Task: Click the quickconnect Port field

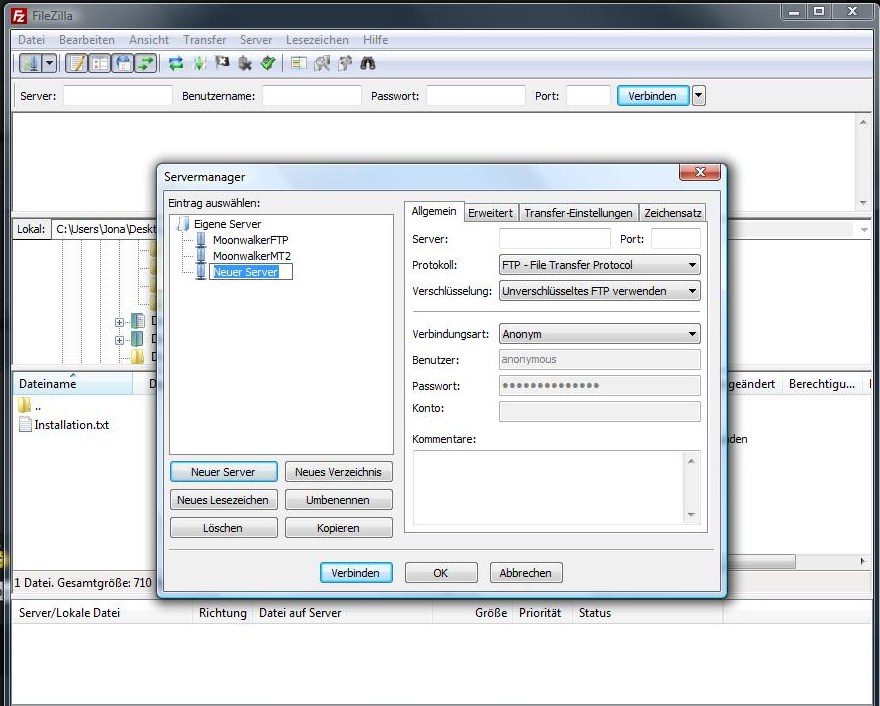Action: 588,96
